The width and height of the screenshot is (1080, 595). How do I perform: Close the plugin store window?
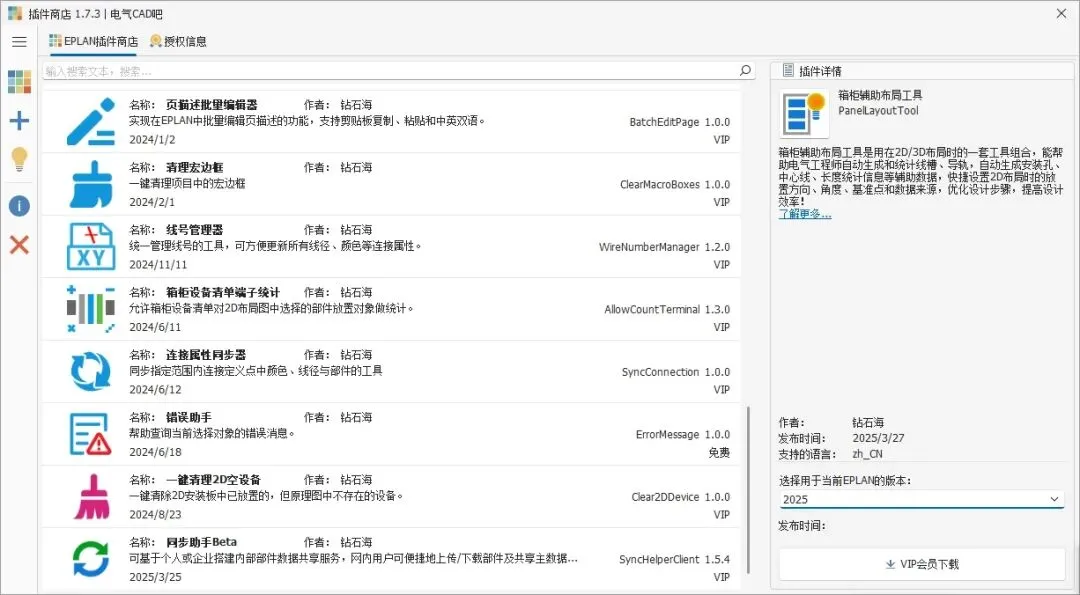tap(1061, 13)
